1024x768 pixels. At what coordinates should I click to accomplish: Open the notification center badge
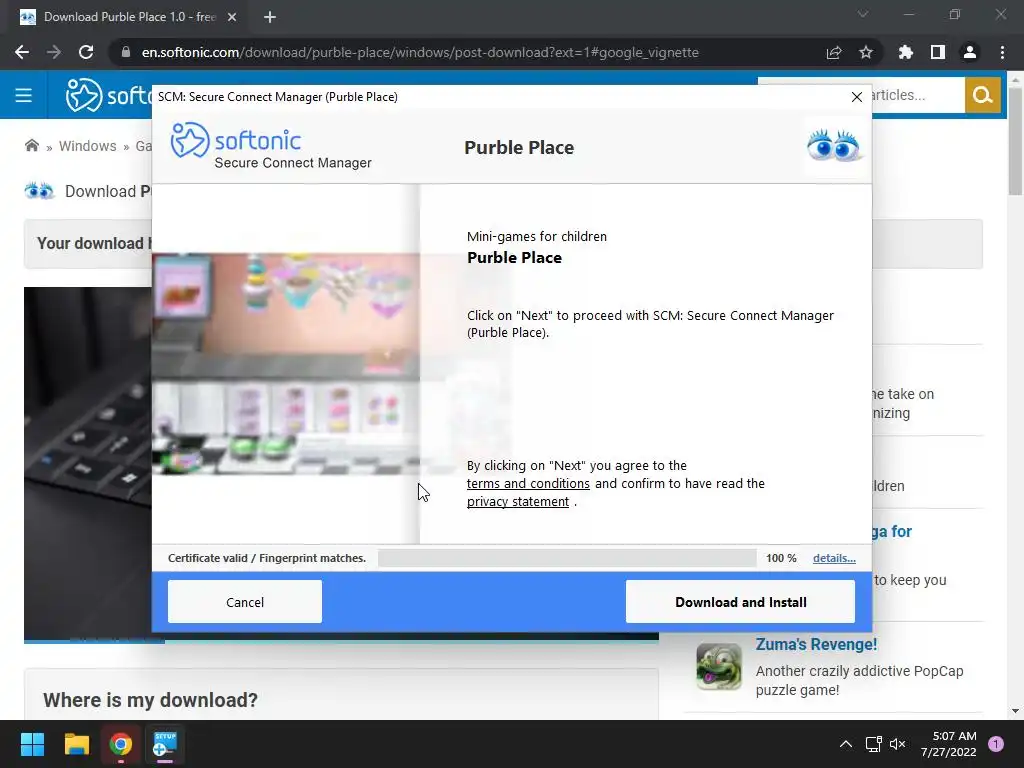tap(996, 744)
